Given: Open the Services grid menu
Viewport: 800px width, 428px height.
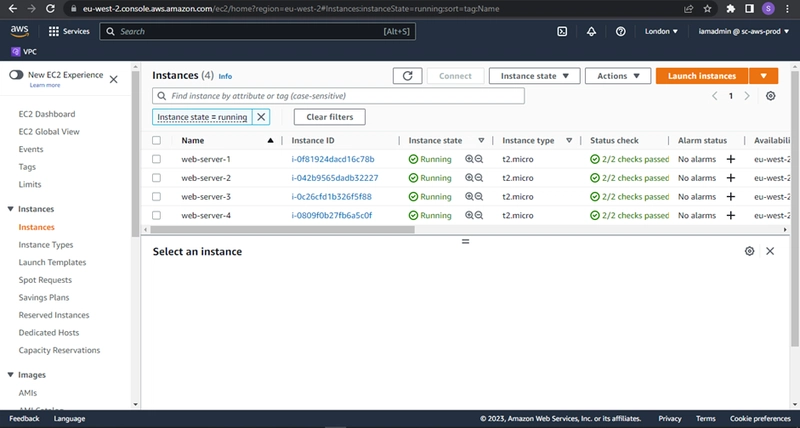Looking at the screenshot, I should click(x=69, y=32).
